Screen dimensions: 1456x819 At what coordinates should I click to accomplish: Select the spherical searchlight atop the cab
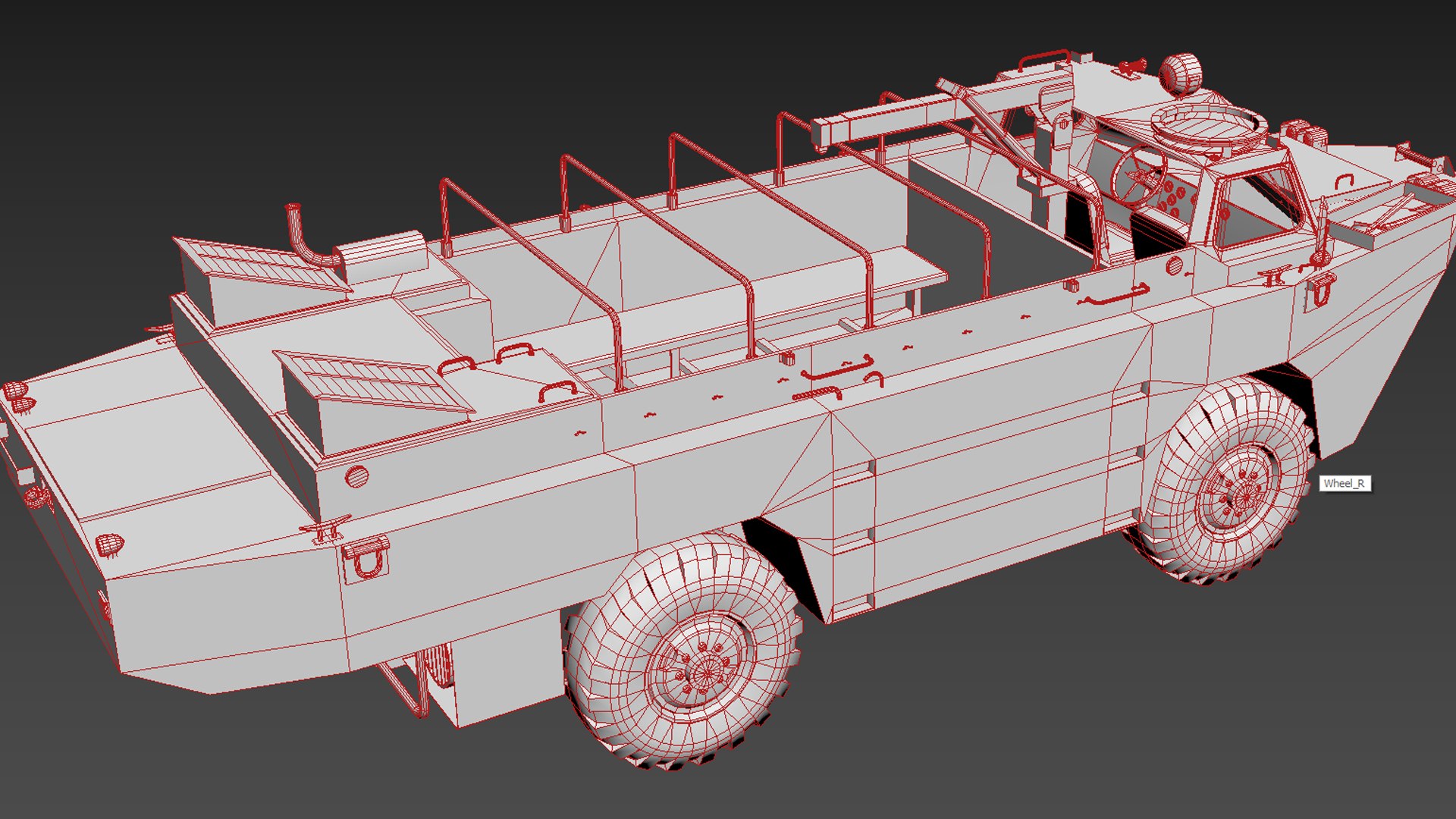point(1181,74)
